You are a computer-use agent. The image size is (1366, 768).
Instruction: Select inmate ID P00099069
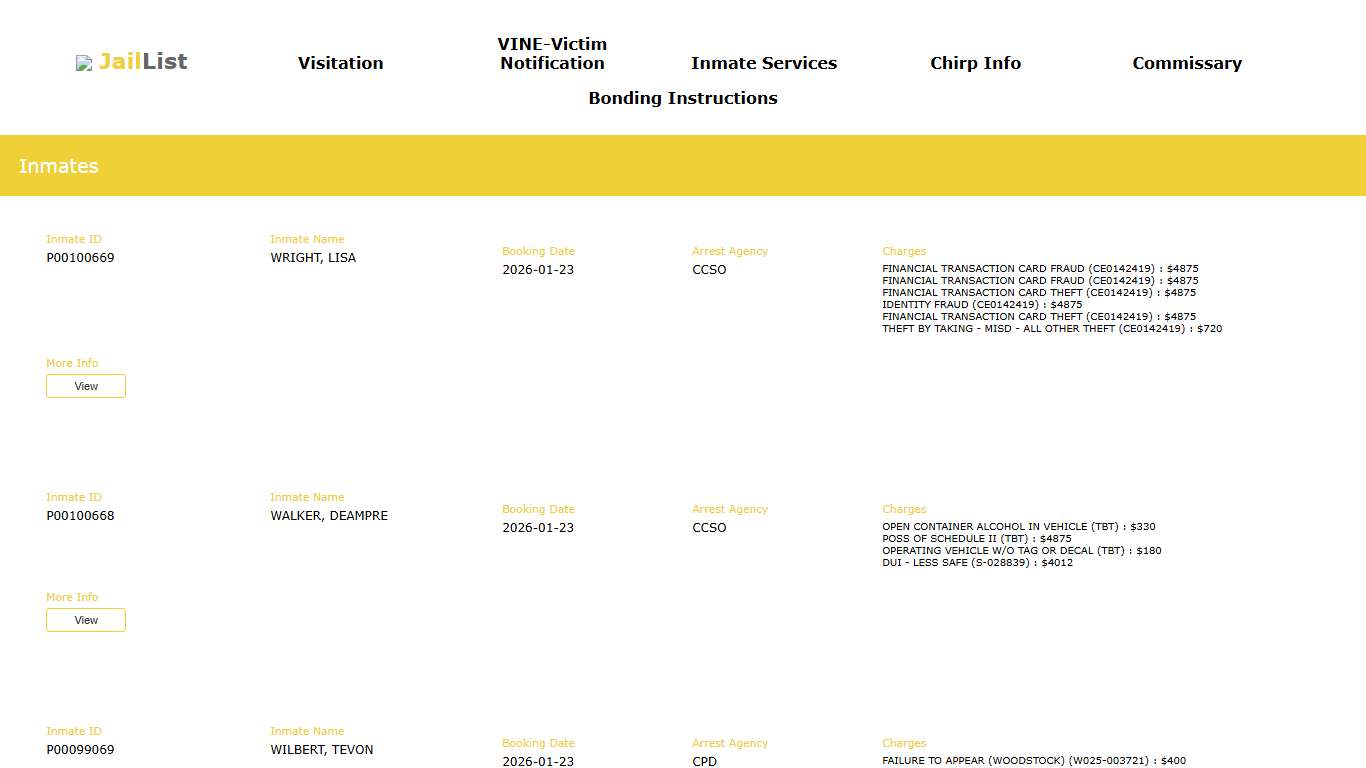[x=80, y=750]
